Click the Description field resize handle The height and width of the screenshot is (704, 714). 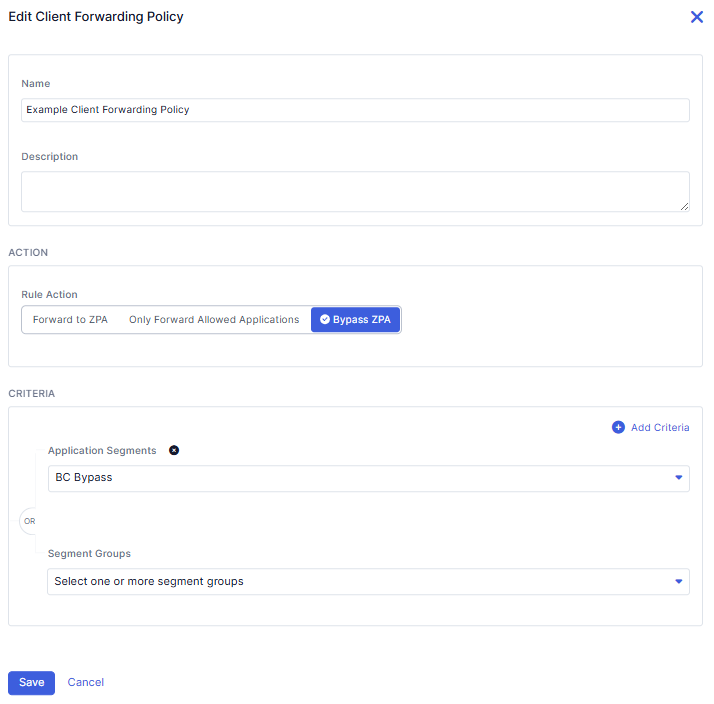[x=684, y=206]
